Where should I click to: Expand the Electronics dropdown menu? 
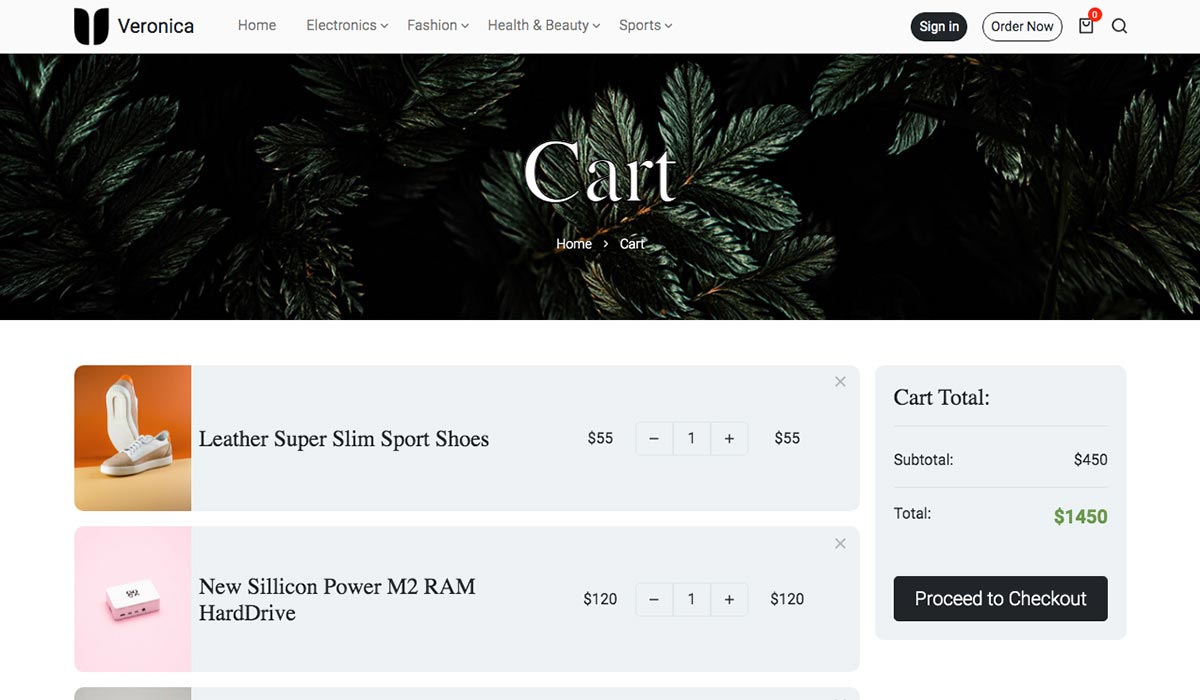[x=347, y=25]
